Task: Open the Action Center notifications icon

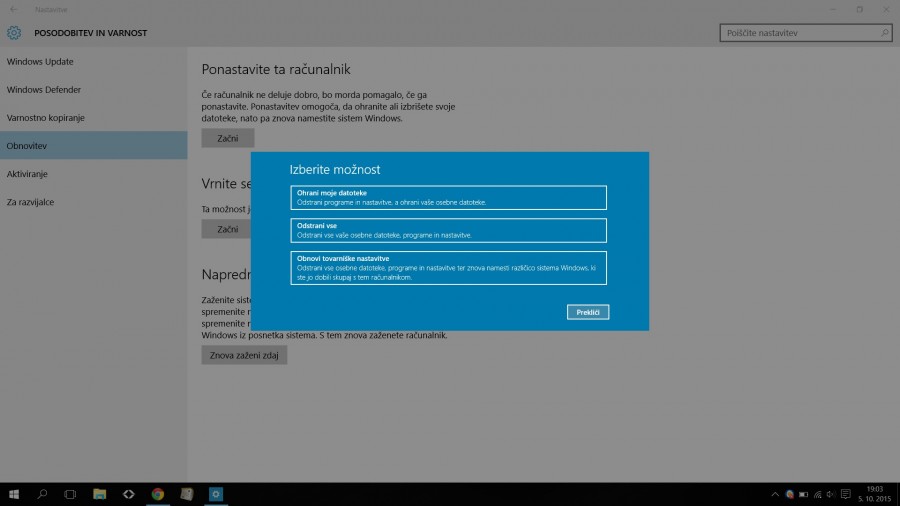Action: tap(845, 494)
